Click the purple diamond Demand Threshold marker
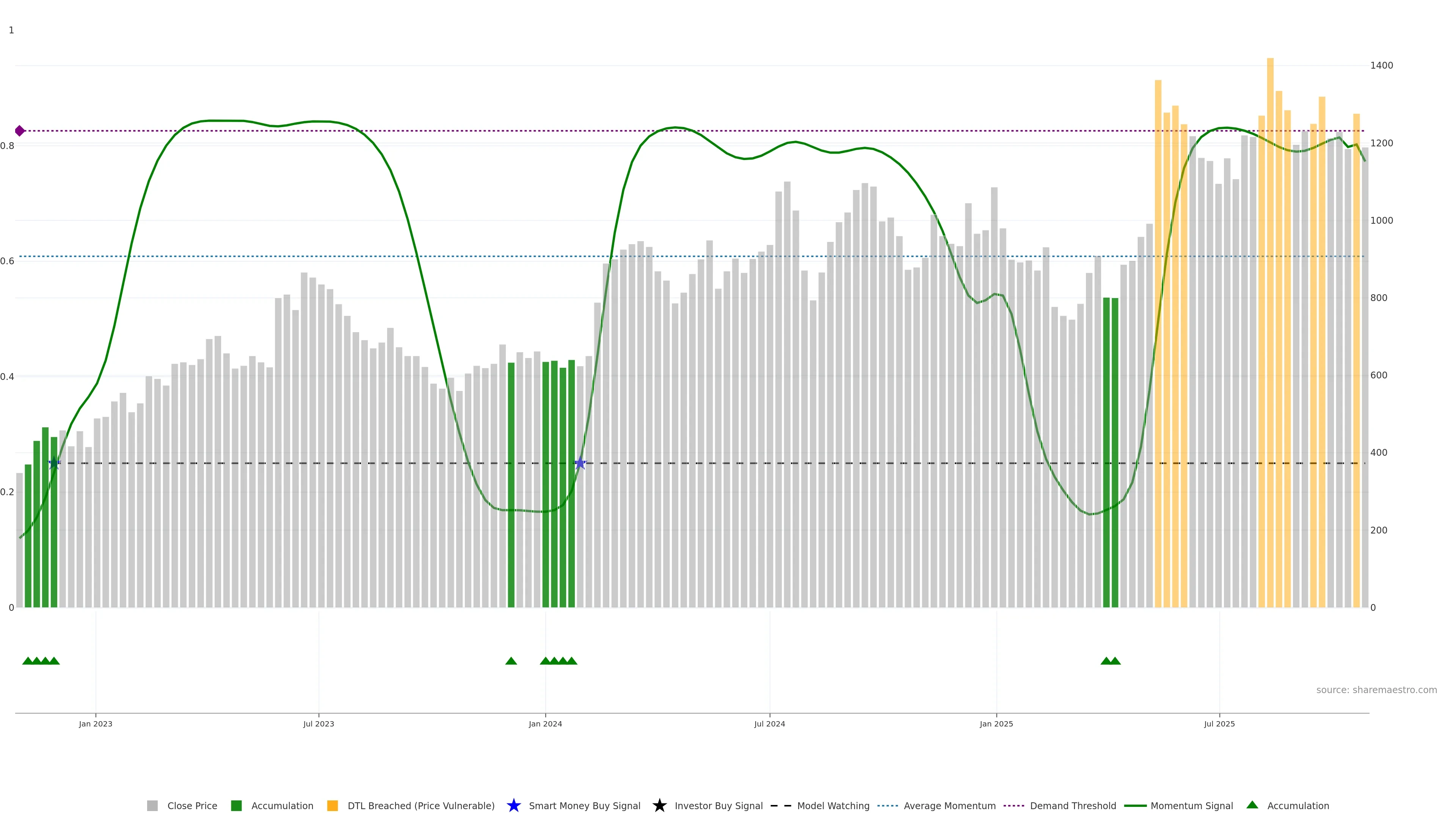Viewport: 1456px width, 819px height. pos(20,130)
